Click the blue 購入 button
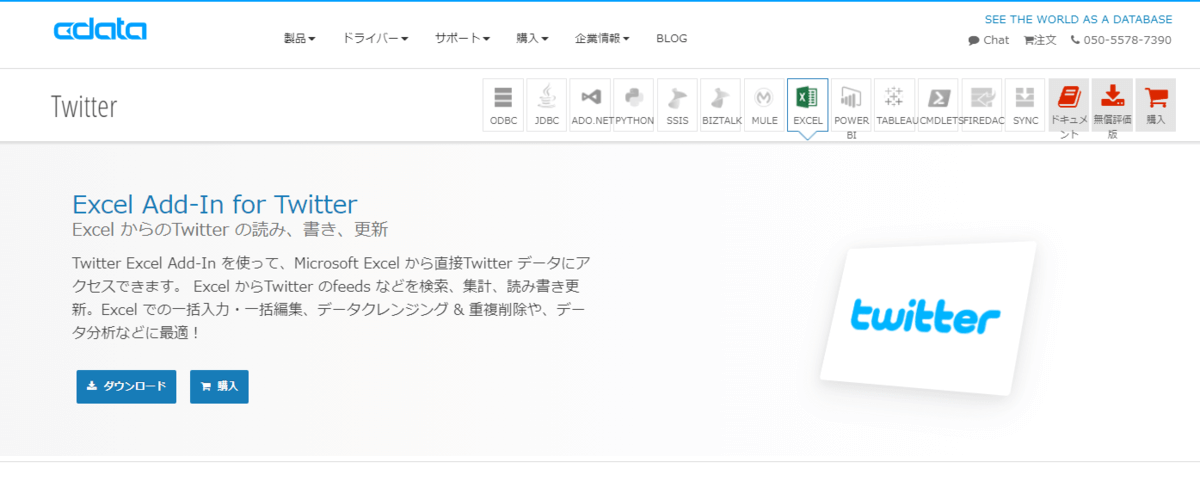The width and height of the screenshot is (1200, 500). (219, 386)
